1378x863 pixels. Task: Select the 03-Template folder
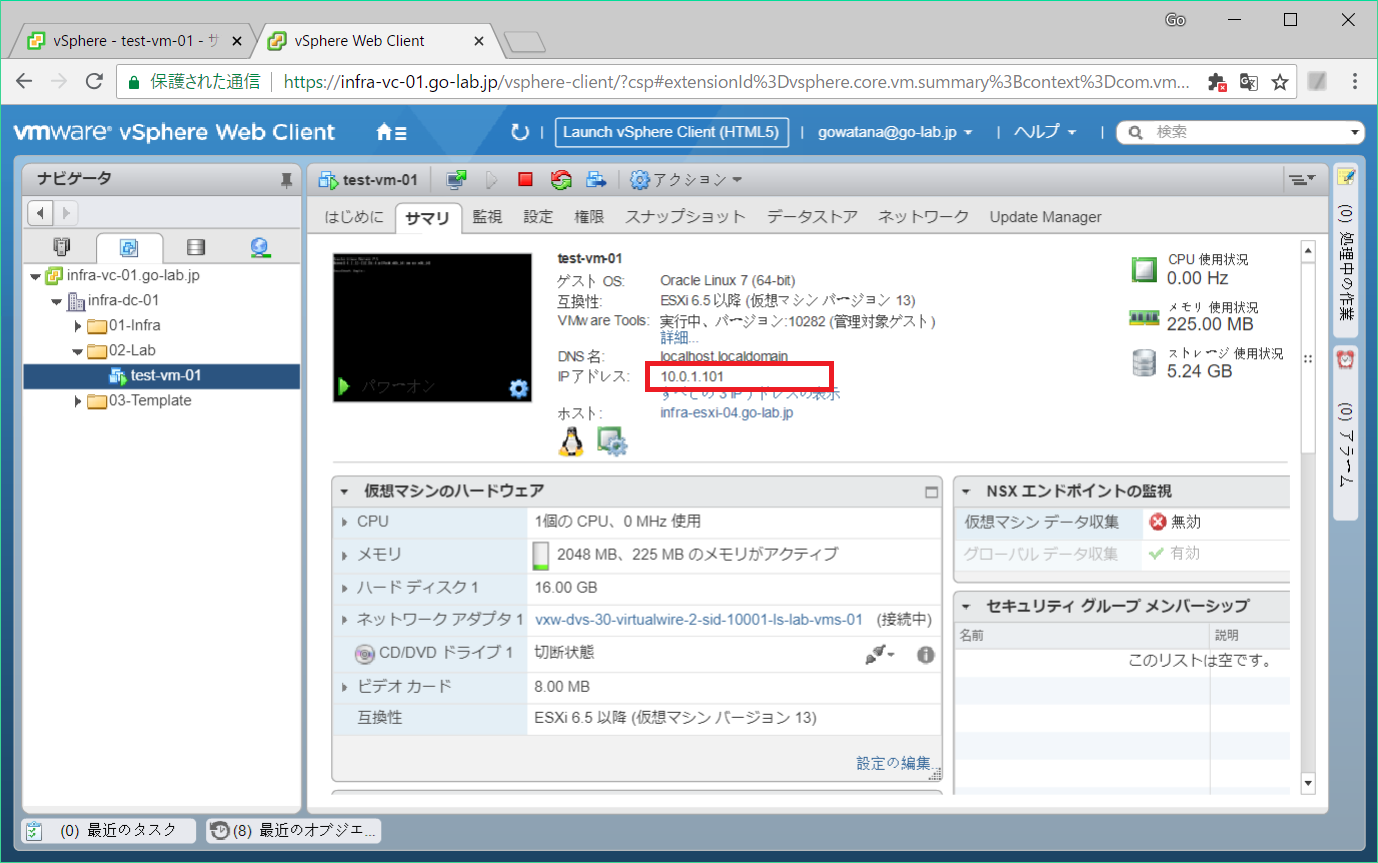coord(139,401)
